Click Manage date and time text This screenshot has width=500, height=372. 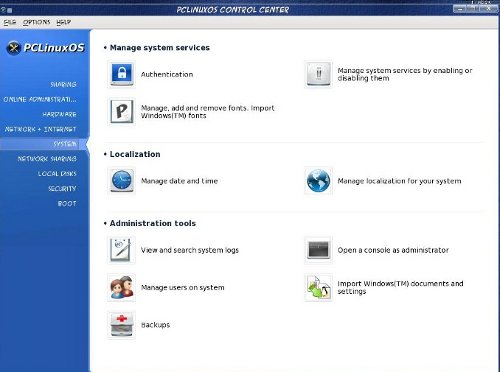(x=179, y=181)
